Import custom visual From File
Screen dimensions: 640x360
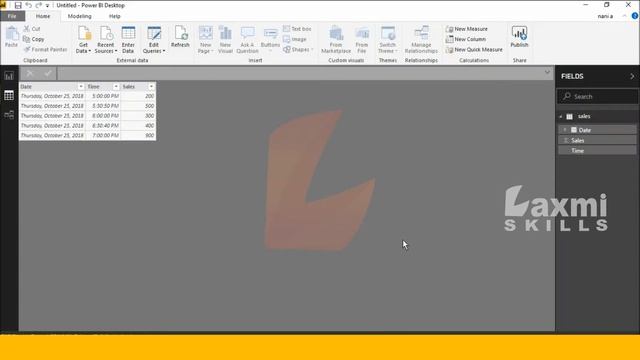[362, 40]
